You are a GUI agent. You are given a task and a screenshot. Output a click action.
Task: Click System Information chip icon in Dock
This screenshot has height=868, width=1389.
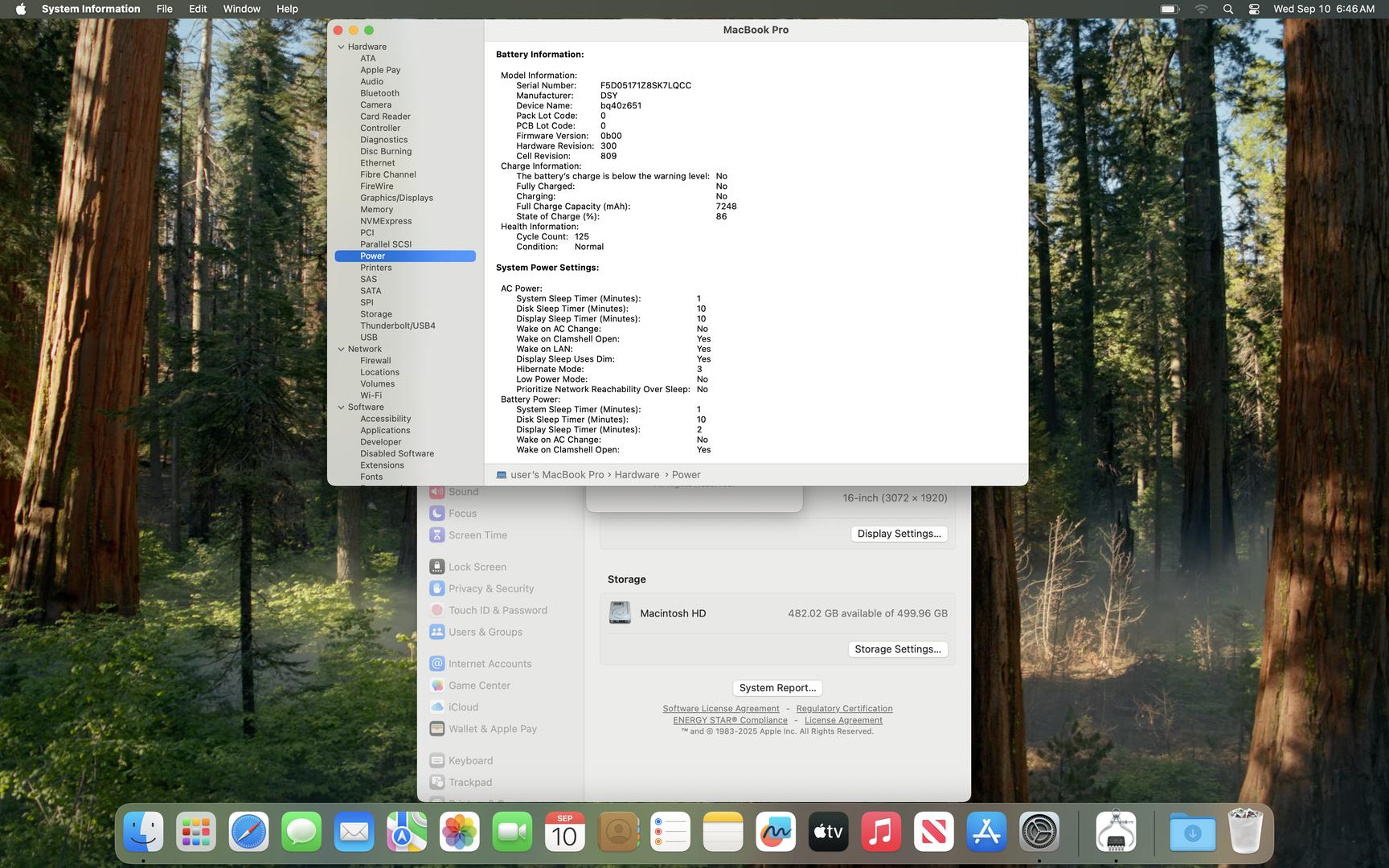[x=1116, y=832]
